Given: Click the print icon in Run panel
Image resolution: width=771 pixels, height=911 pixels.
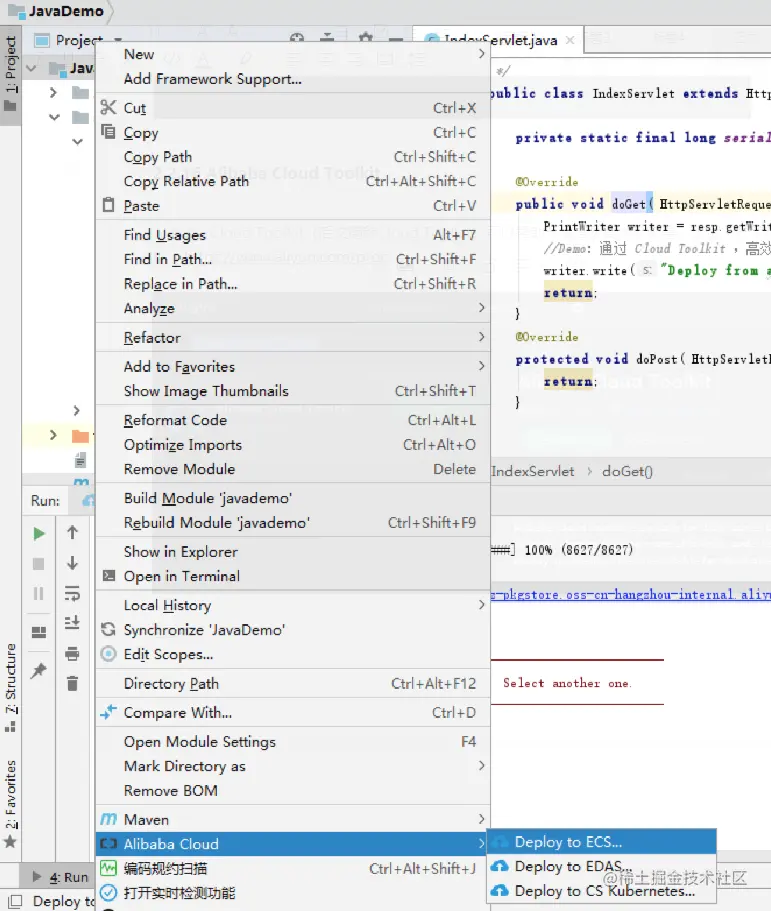Looking at the screenshot, I should click(x=73, y=654).
